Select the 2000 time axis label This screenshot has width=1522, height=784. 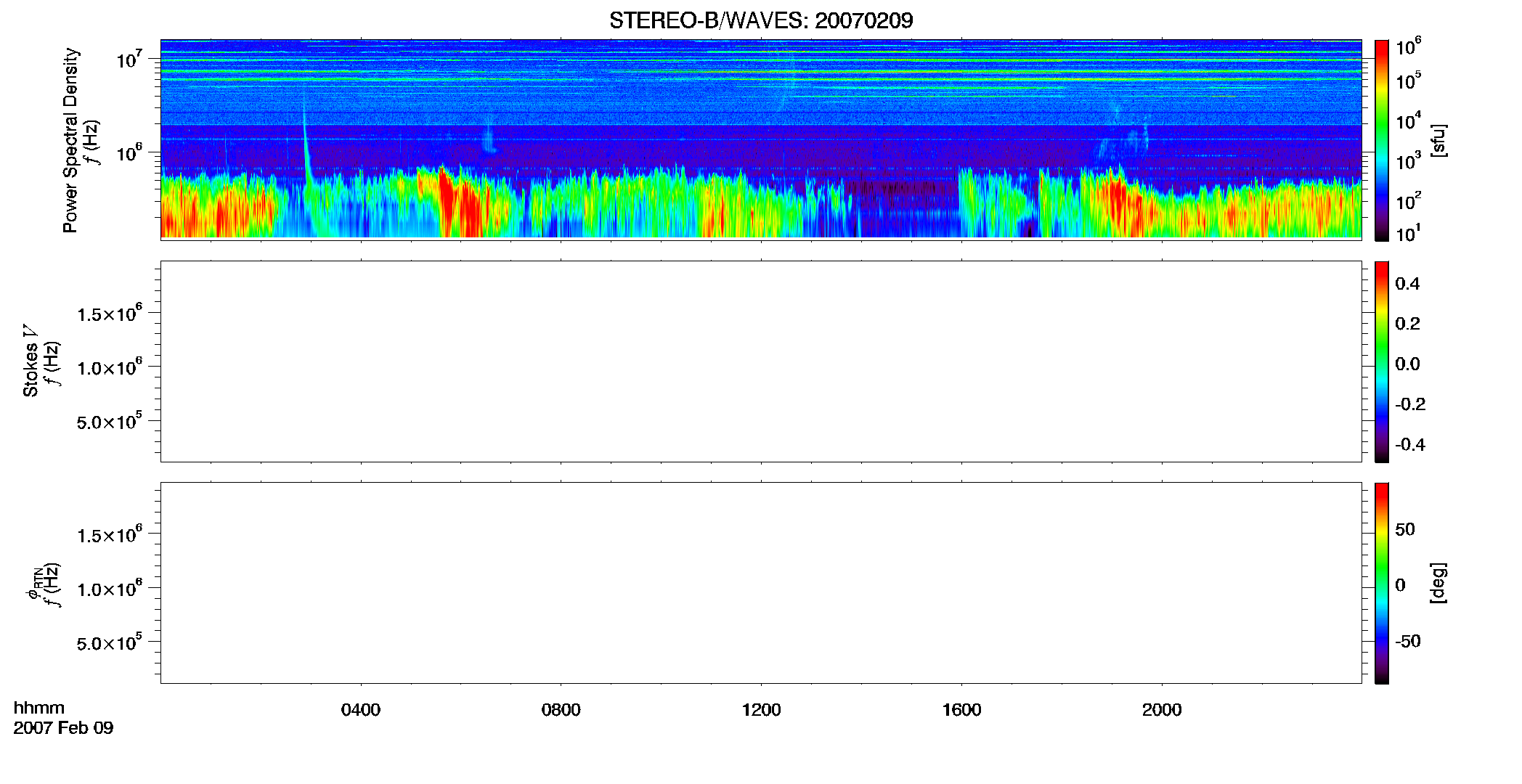point(1162,710)
